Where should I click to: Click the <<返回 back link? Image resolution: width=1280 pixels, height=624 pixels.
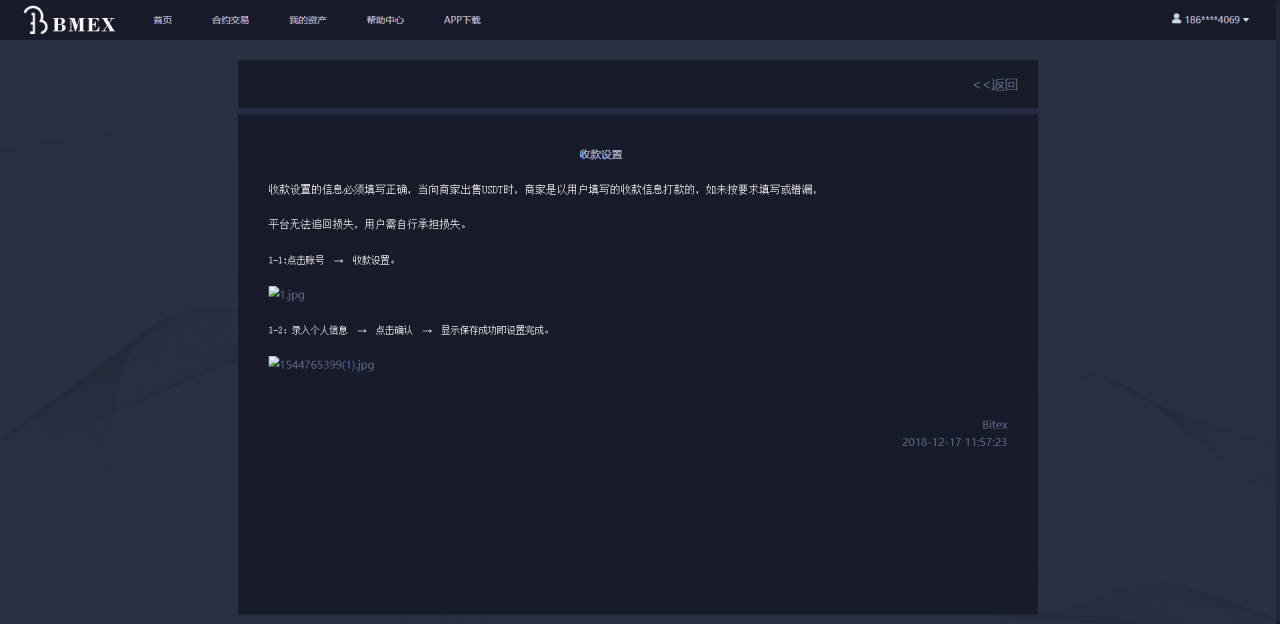(995, 85)
